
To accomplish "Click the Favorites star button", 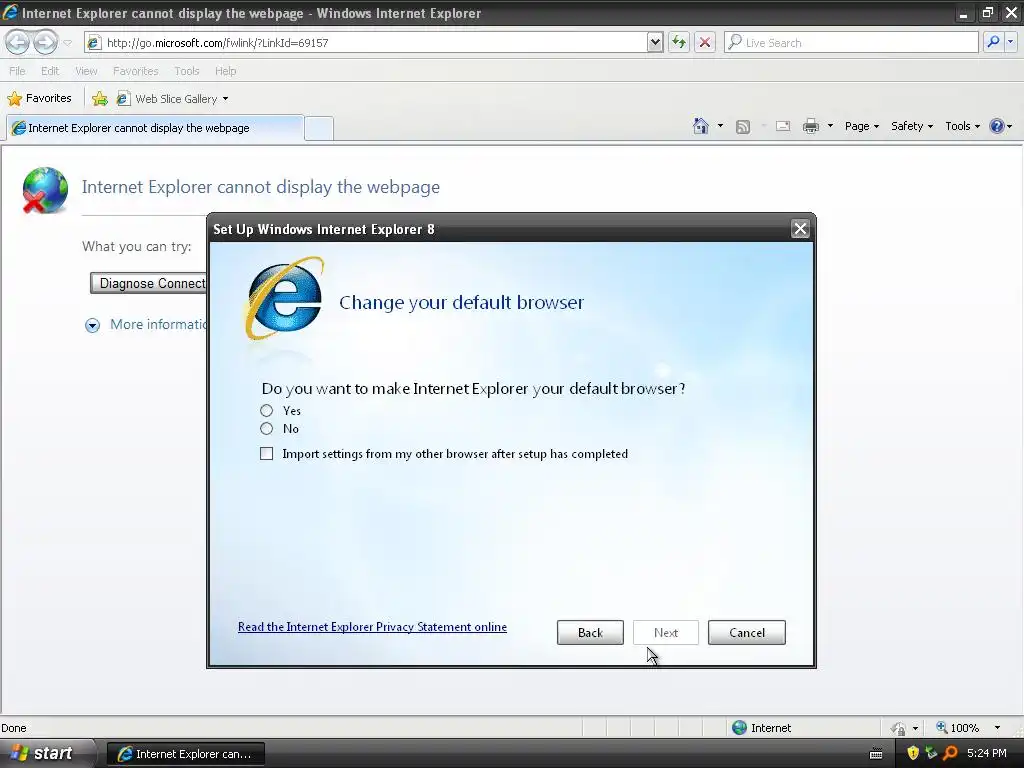I will tap(39, 99).
